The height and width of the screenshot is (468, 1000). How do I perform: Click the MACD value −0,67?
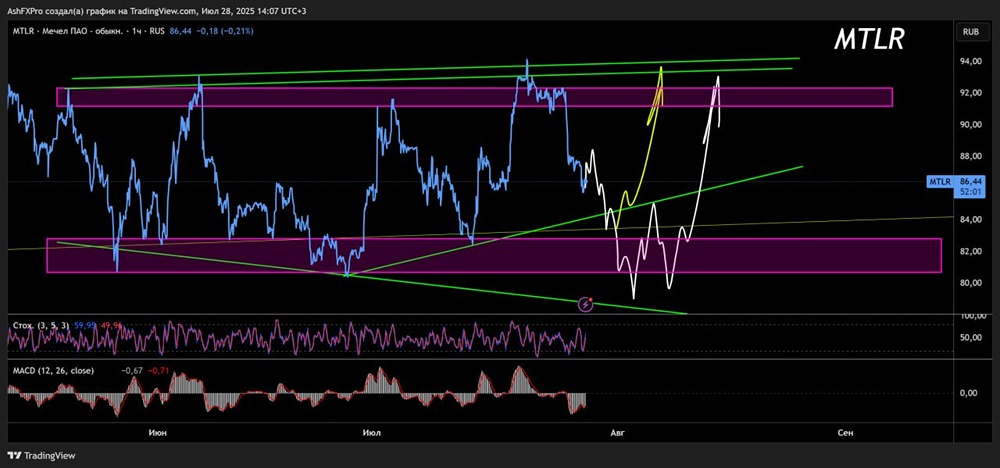131,370
